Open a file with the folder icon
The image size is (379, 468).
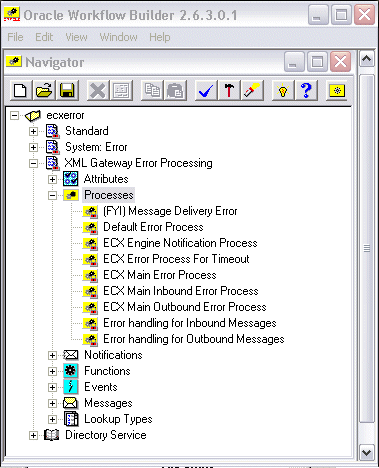[x=44, y=90]
